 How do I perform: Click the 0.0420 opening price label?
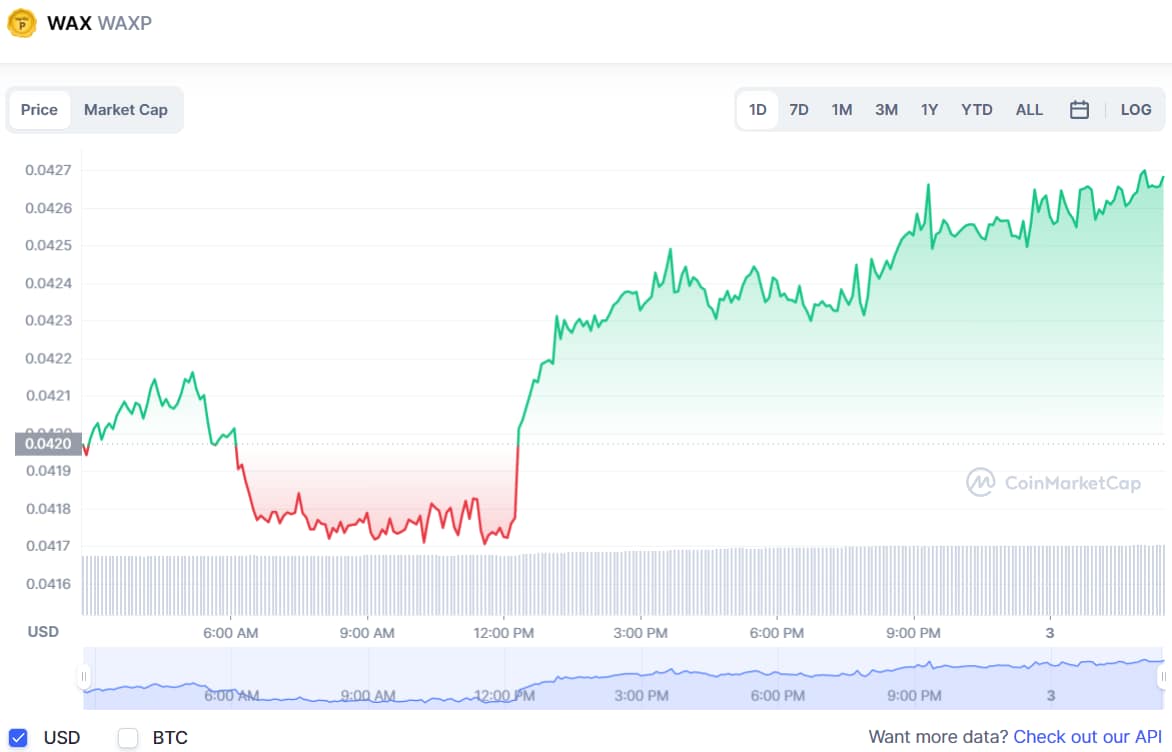tap(48, 444)
